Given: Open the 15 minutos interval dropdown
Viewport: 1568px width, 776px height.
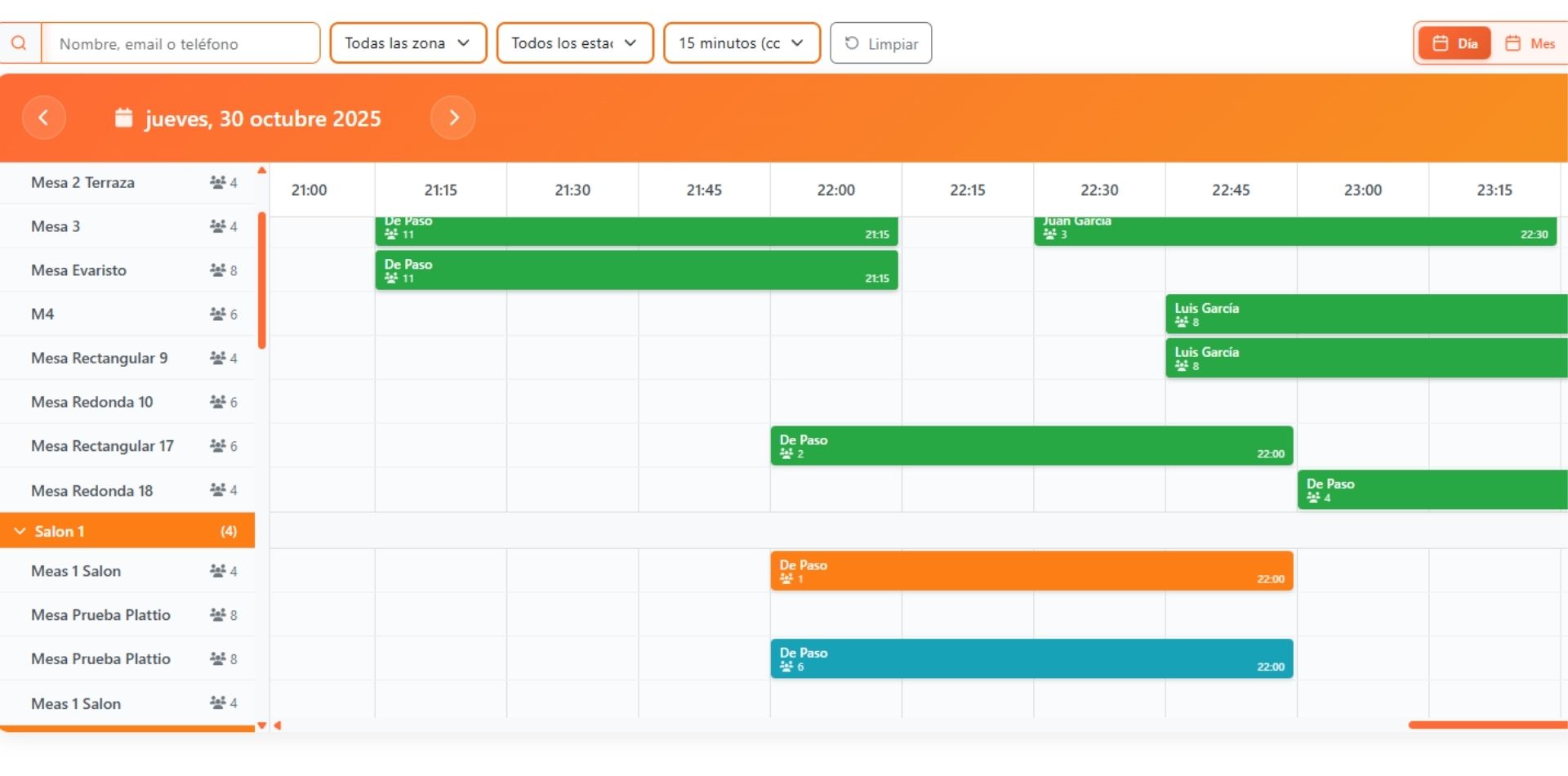Looking at the screenshot, I should tap(742, 43).
